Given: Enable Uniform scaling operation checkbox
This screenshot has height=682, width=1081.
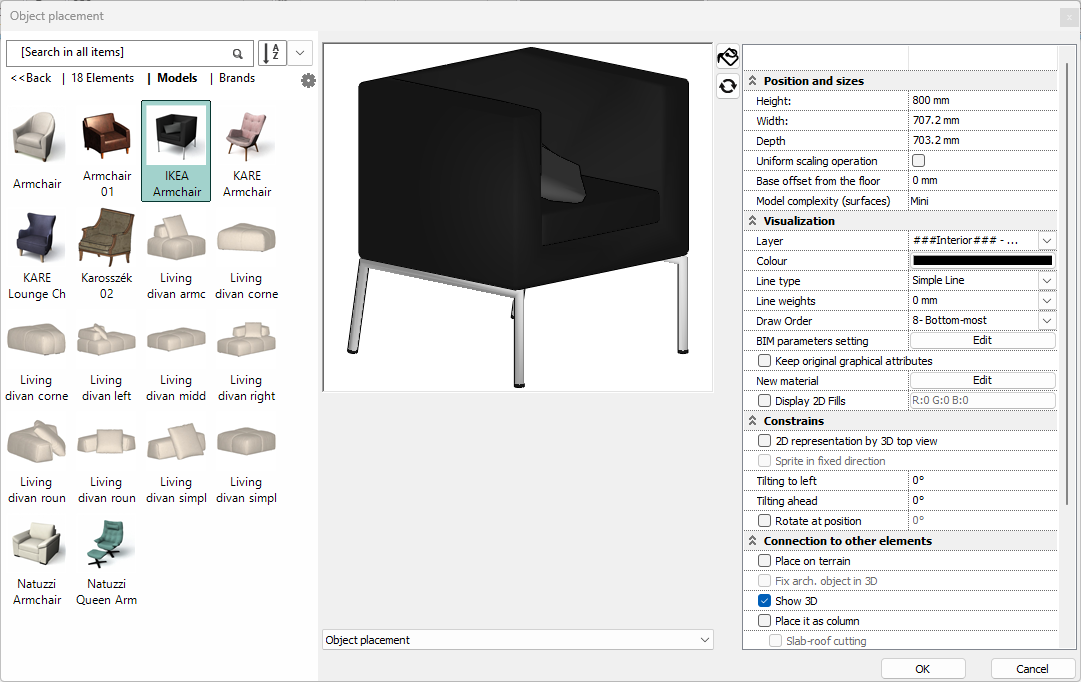Looking at the screenshot, I should pos(918,161).
